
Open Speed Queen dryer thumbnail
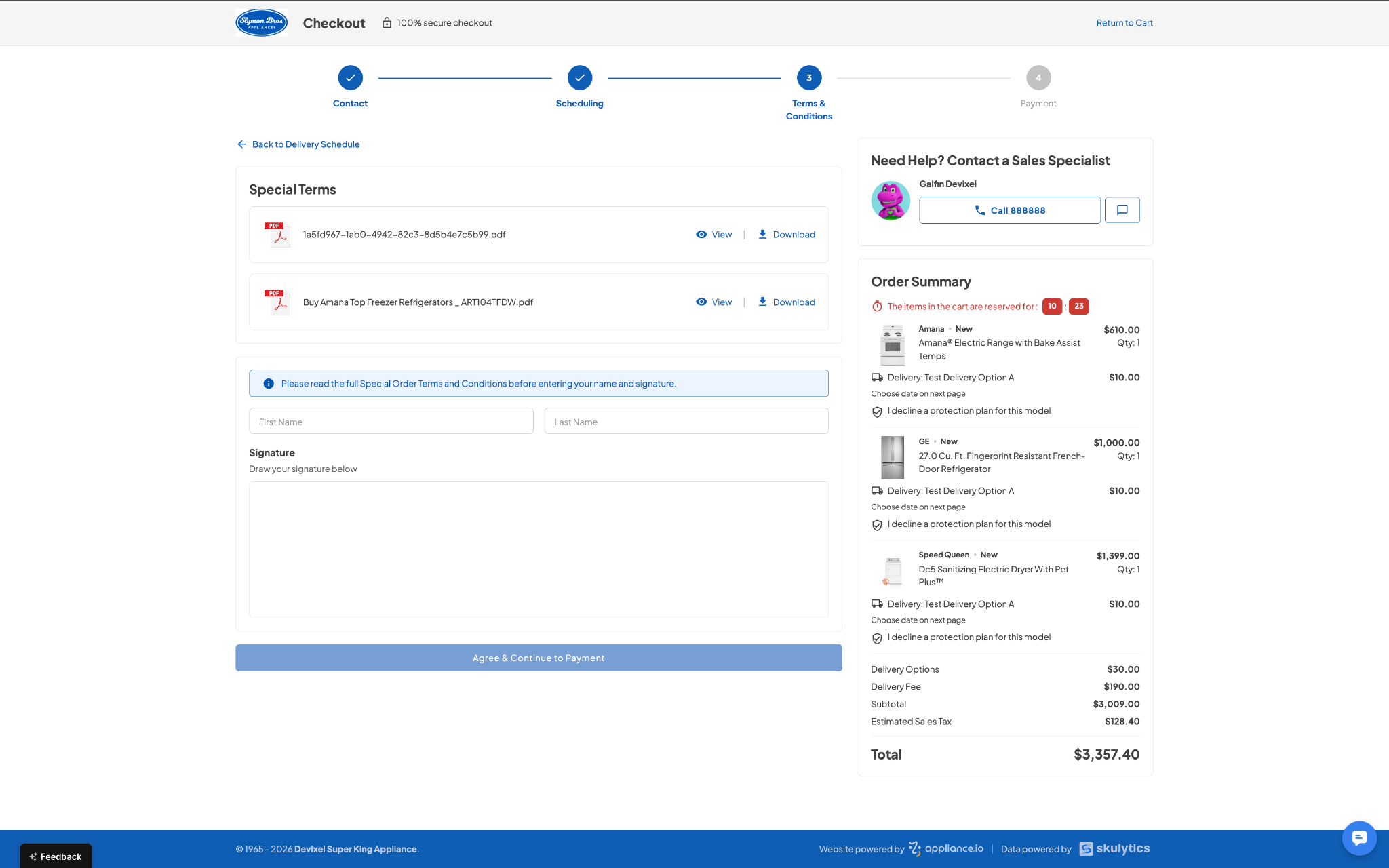(893, 571)
